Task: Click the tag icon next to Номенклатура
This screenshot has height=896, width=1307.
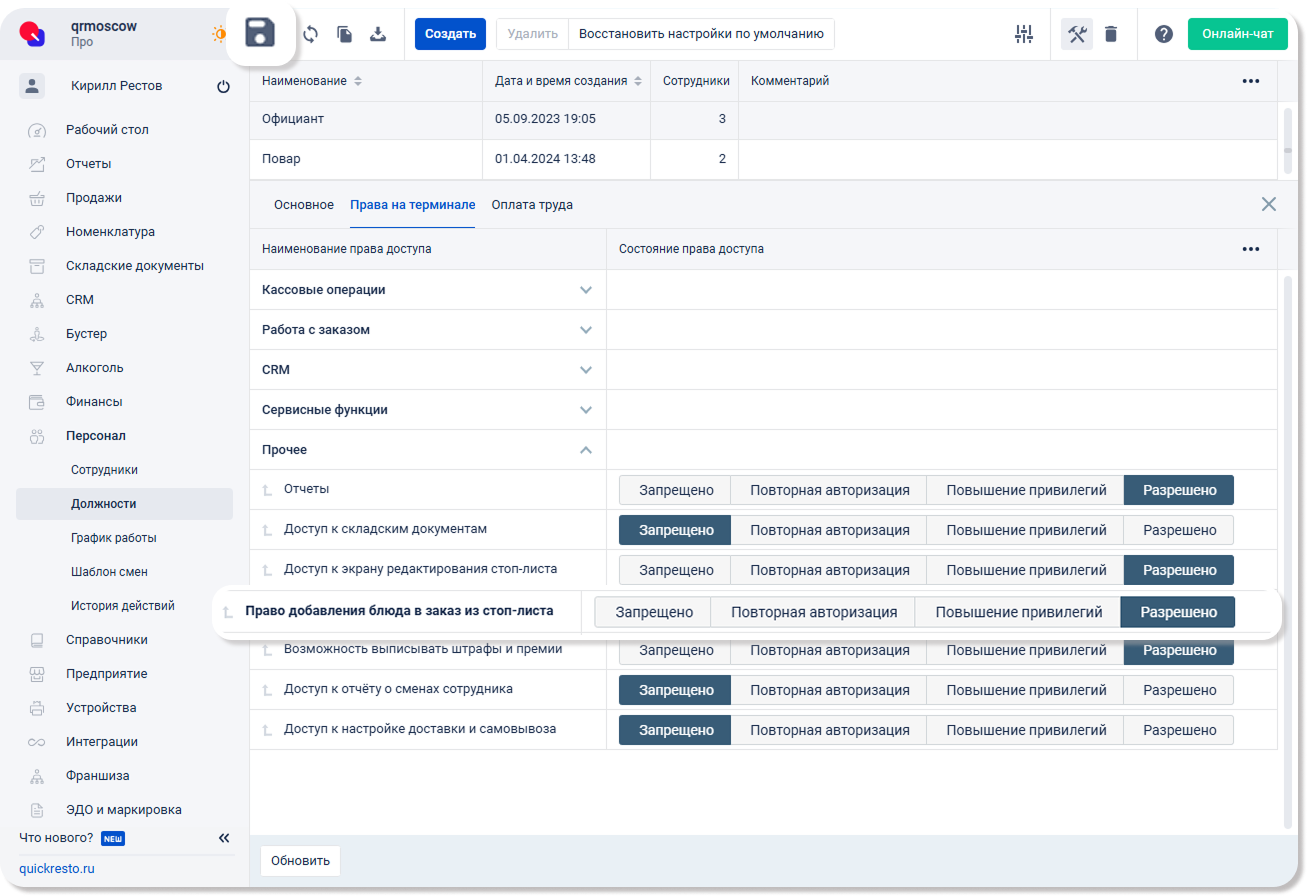Action: point(37,232)
